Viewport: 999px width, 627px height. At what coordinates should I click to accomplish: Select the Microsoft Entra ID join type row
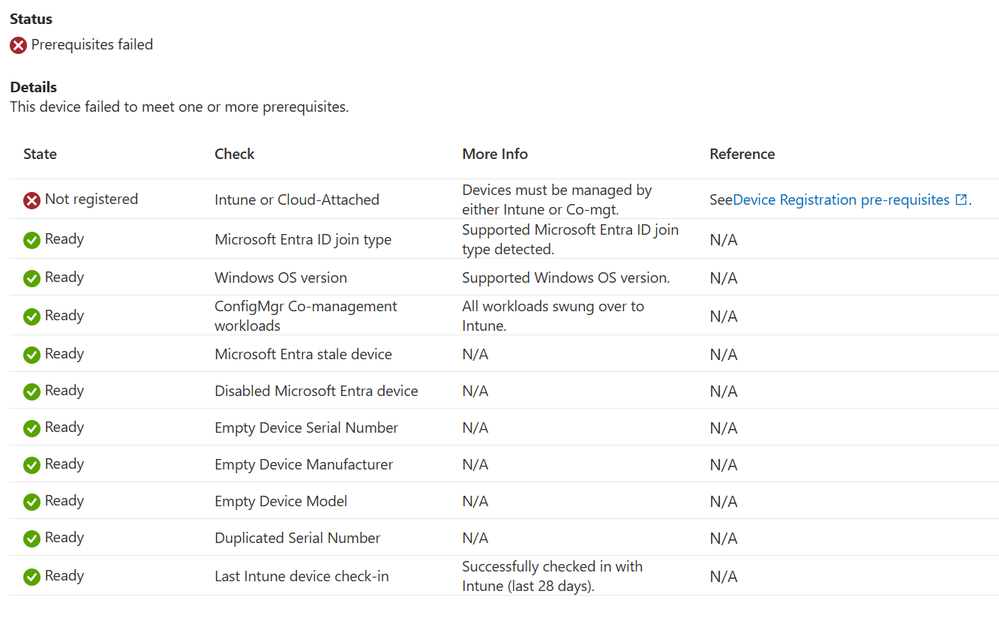click(303, 240)
